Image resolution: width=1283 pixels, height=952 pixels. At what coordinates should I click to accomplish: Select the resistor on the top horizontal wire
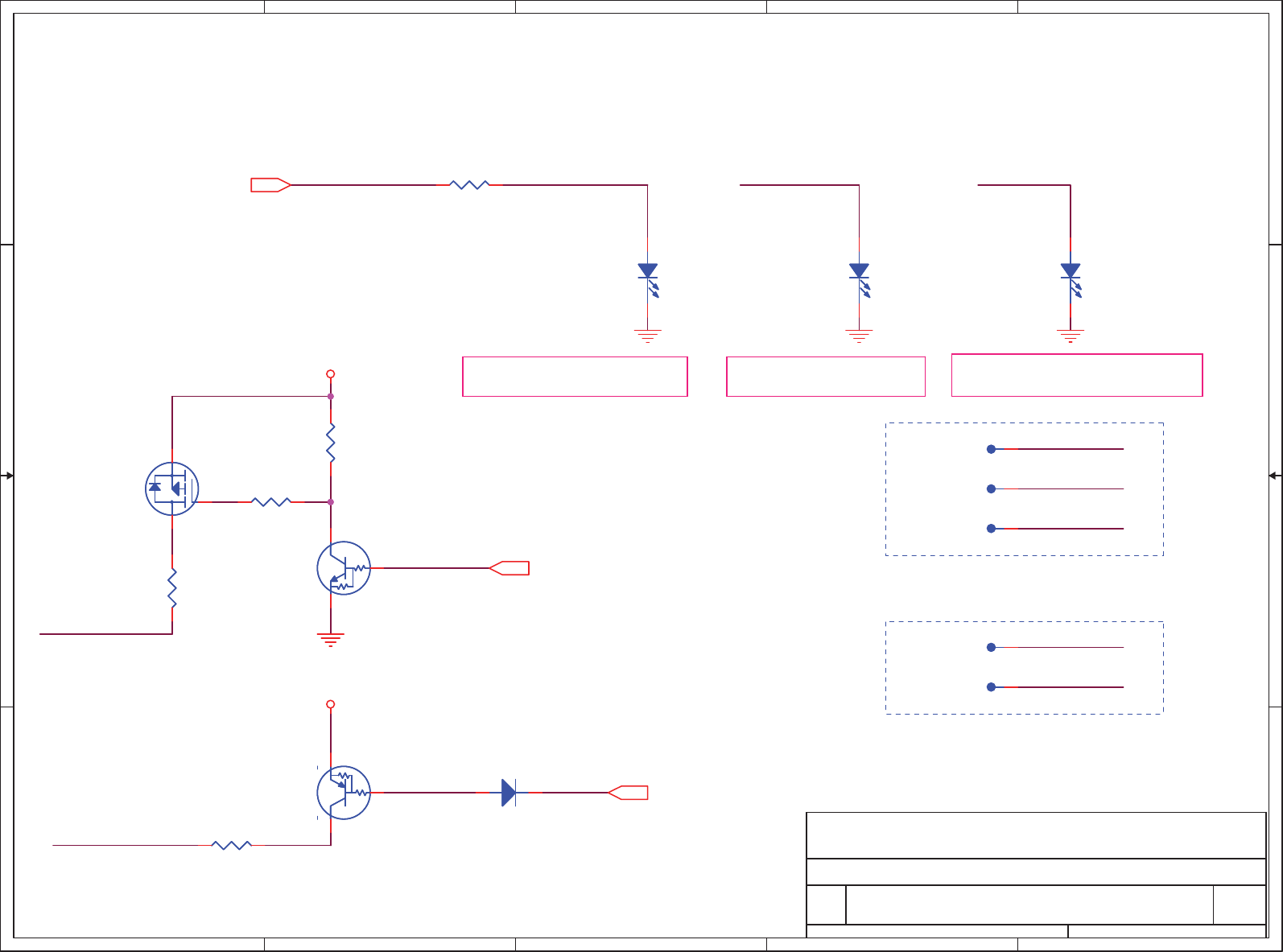470,185
